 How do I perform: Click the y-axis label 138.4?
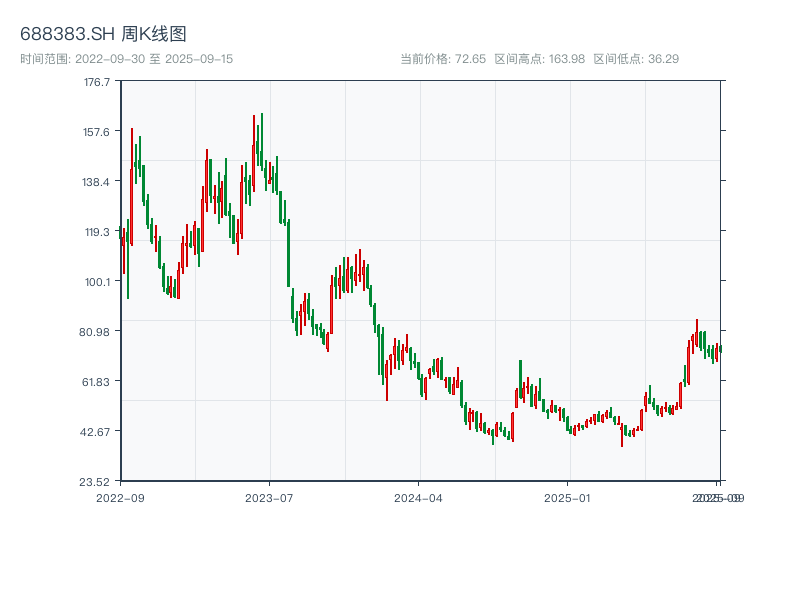[x=96, y=182]
